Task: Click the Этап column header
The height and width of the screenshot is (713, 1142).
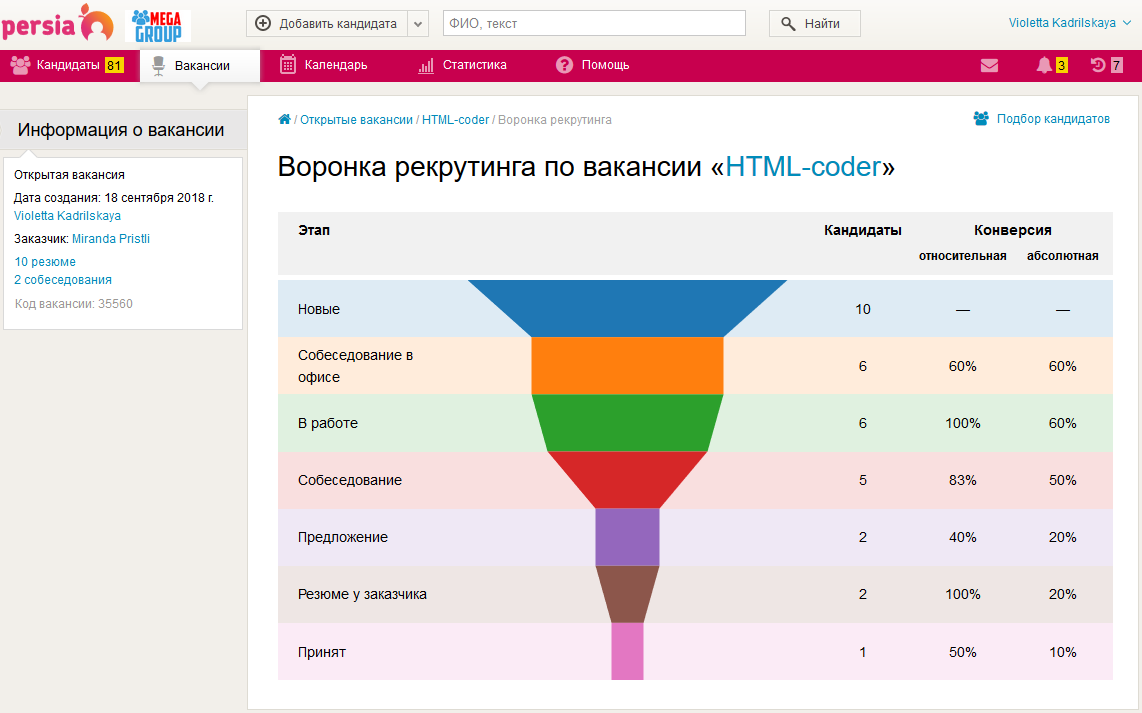Action: point(314,230)
